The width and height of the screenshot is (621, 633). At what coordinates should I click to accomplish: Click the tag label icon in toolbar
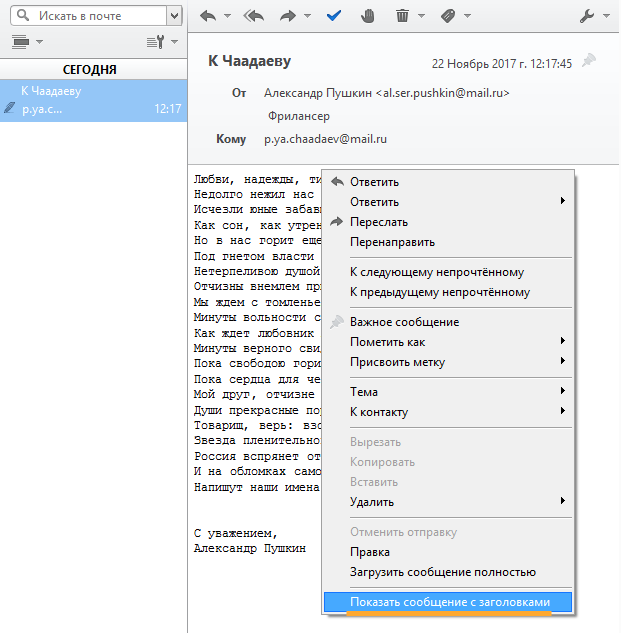coord(448,16)
